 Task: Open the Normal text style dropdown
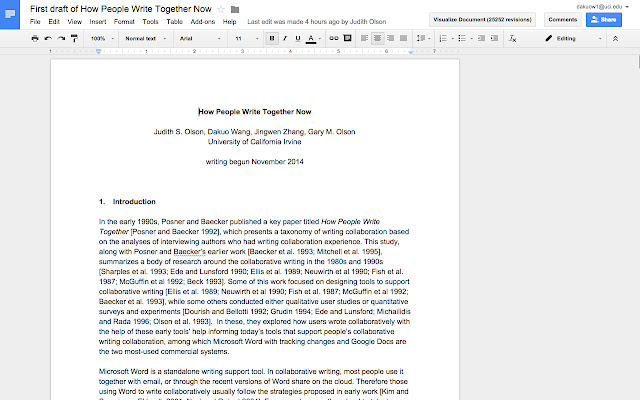click(x=145, y=38)
